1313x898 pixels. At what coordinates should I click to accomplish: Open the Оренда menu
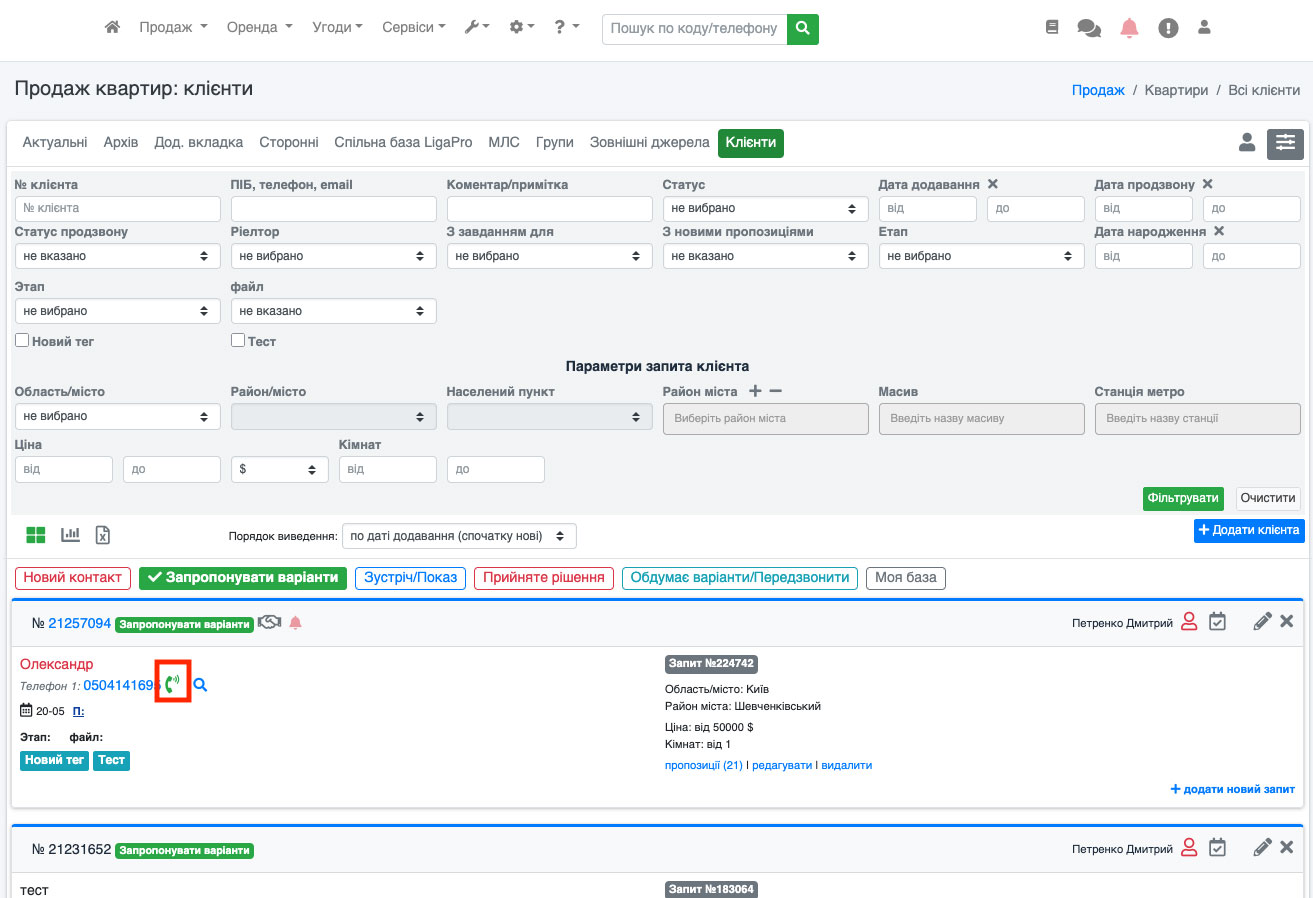point(259,28)
